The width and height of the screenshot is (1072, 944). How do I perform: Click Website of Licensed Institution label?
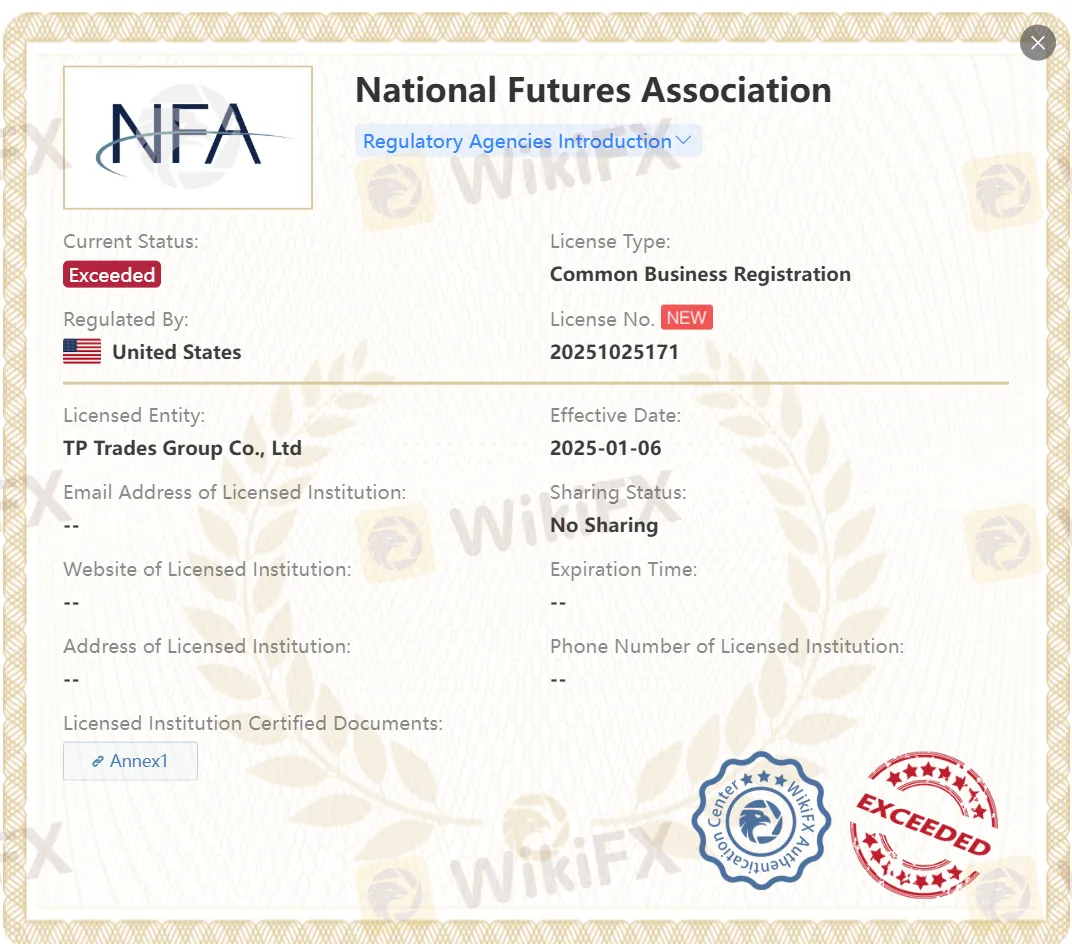[x=207, y=569]
